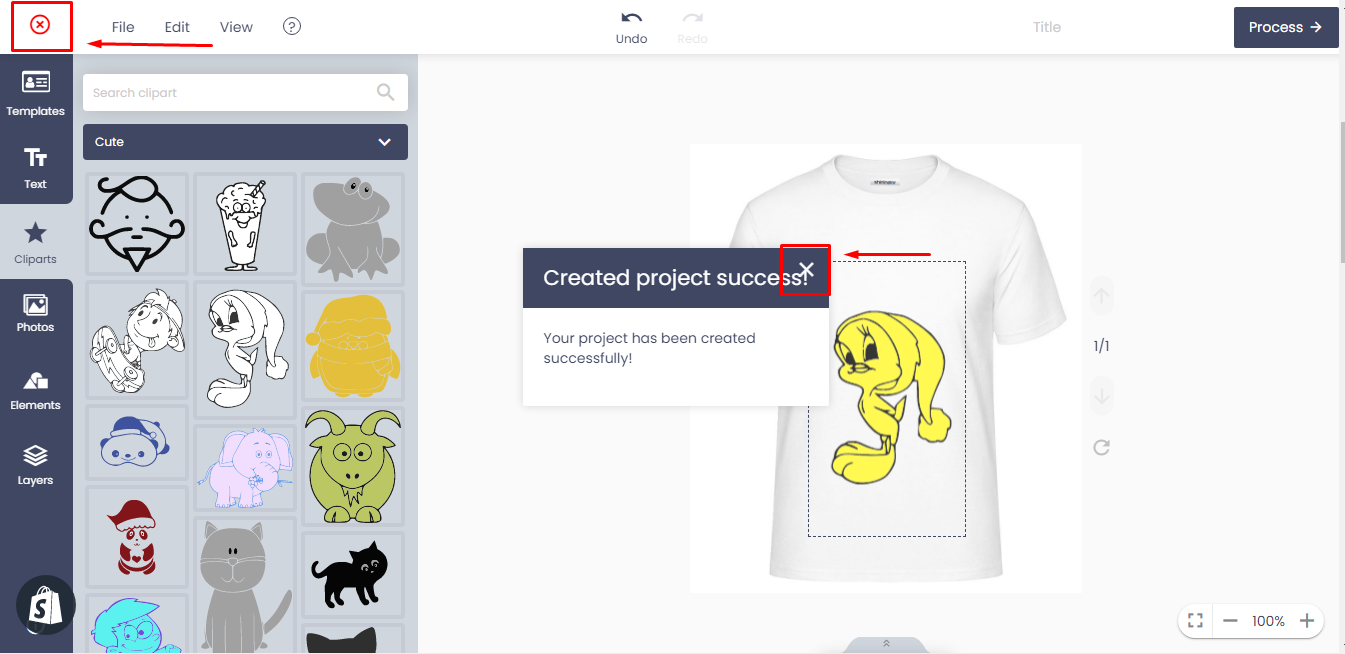Click the Process button
Viewport: 1345px width, 654px height.
click(x=1286, y=27)
